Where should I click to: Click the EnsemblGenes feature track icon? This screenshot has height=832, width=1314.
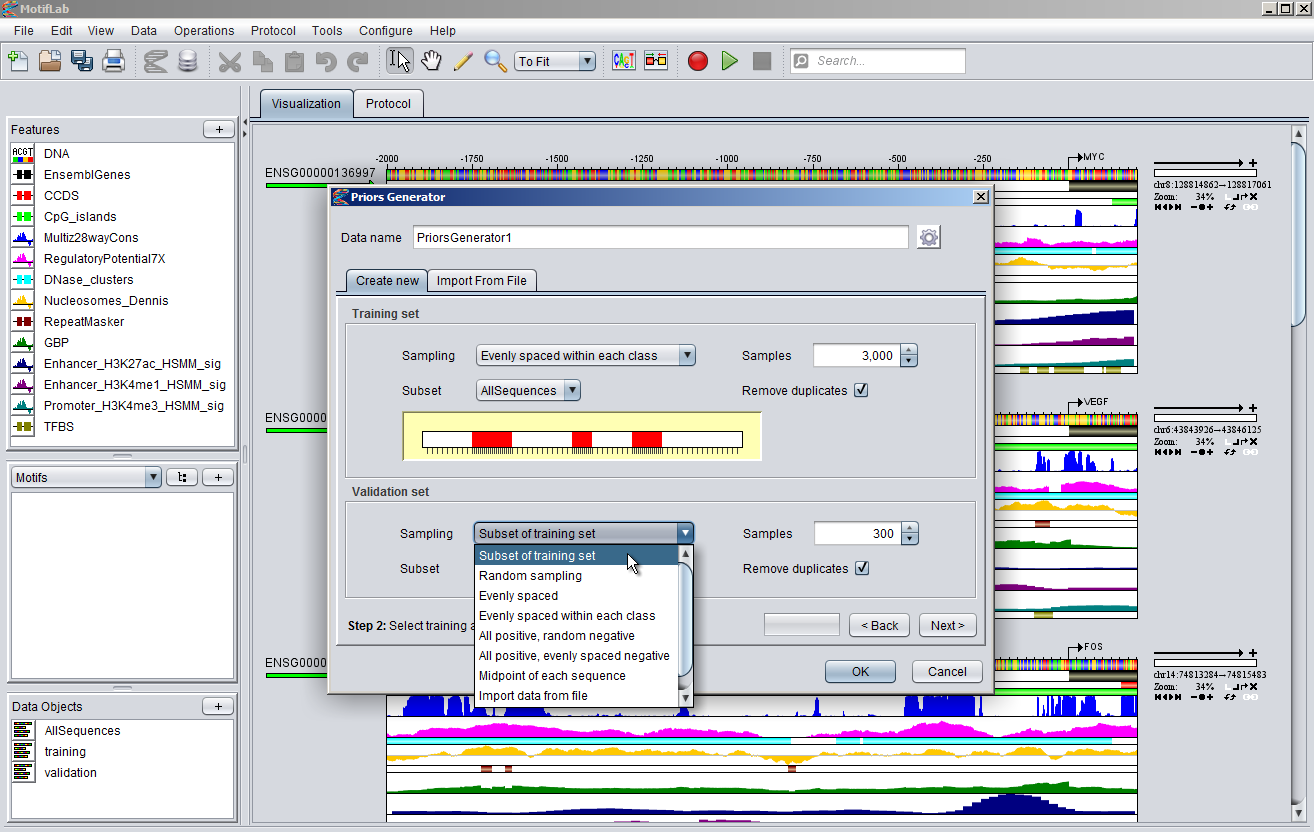pyautogui.click(x=23, y=175)
